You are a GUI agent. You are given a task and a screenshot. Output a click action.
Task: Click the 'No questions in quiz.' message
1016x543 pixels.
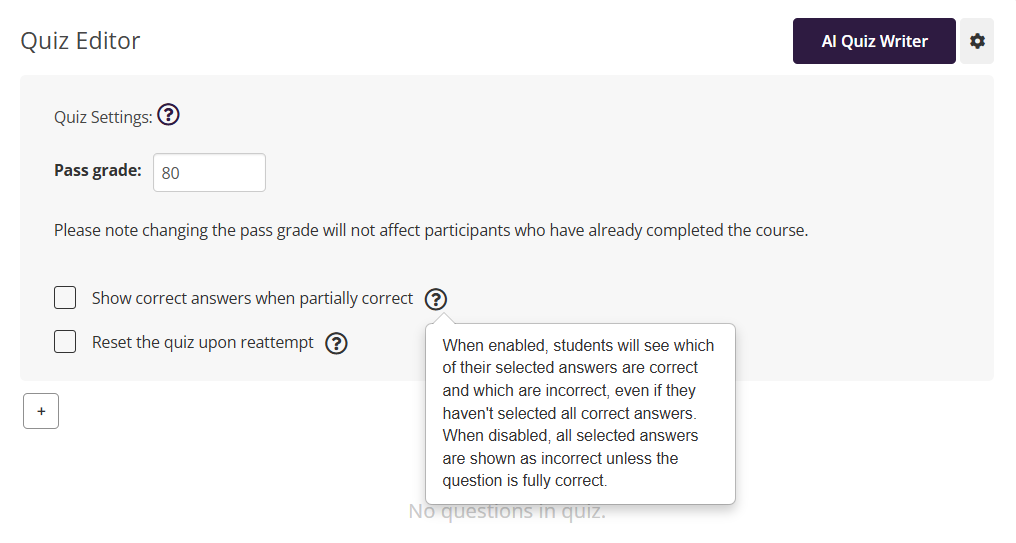[x=507, y=512]
